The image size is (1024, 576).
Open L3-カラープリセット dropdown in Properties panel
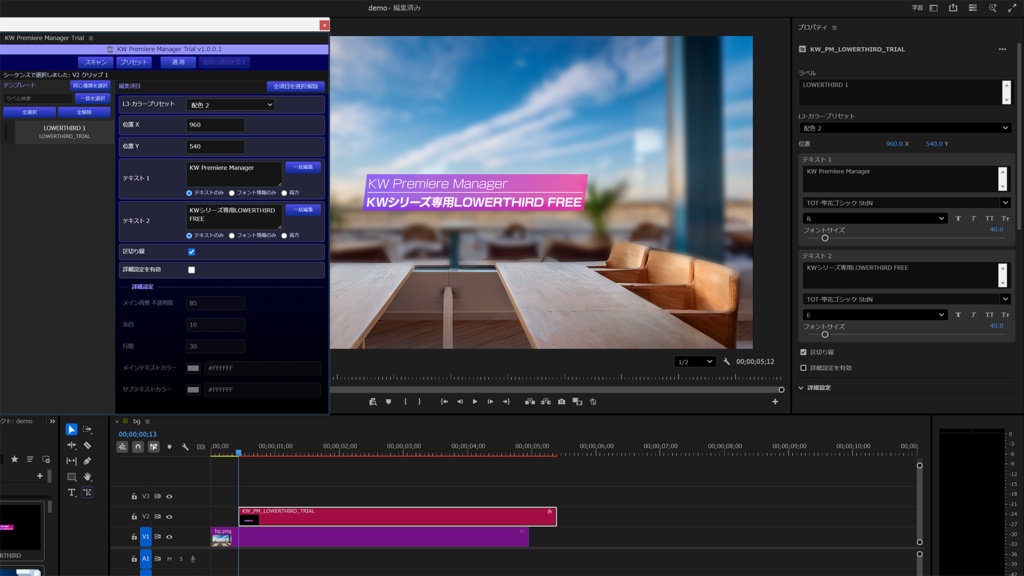(905, 128)
